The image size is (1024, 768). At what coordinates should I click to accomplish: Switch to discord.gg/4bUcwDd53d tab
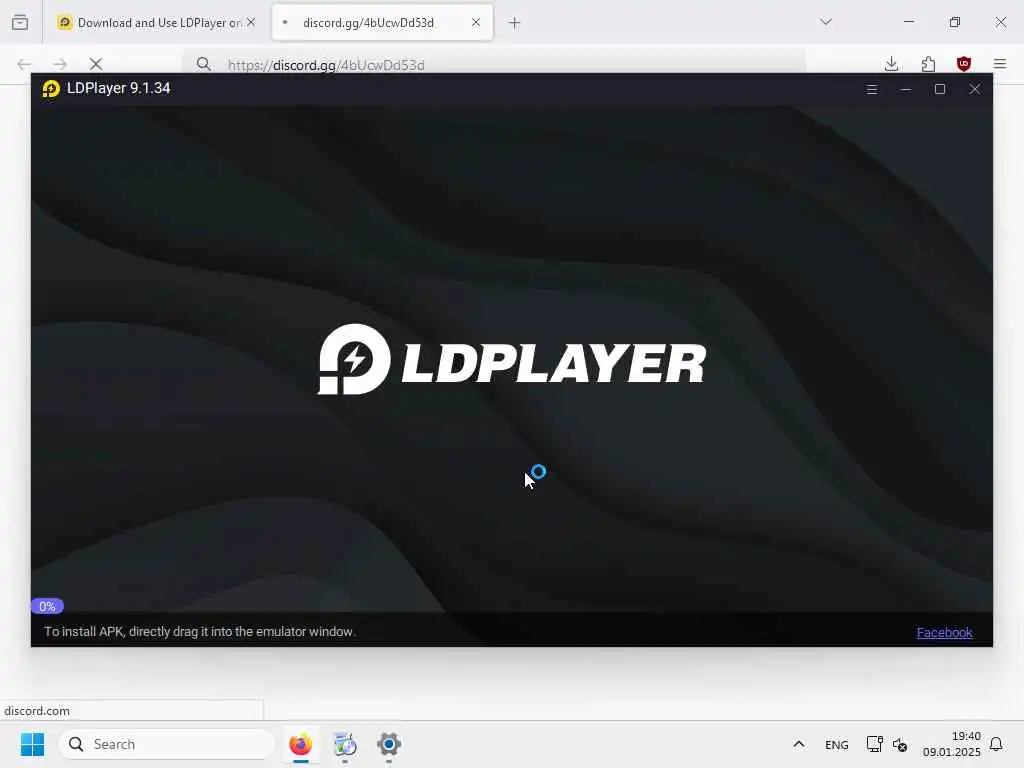click(x=383, y=22)
